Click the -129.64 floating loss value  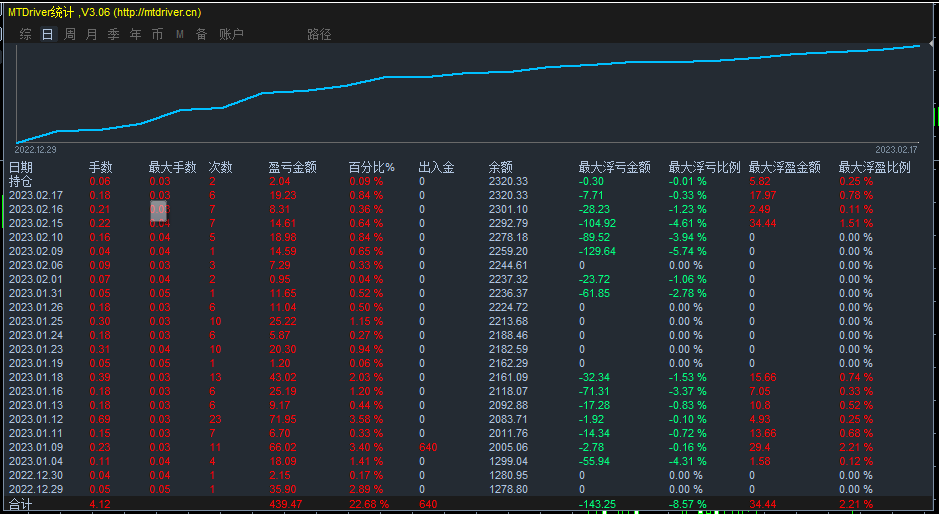pos(597,251)
